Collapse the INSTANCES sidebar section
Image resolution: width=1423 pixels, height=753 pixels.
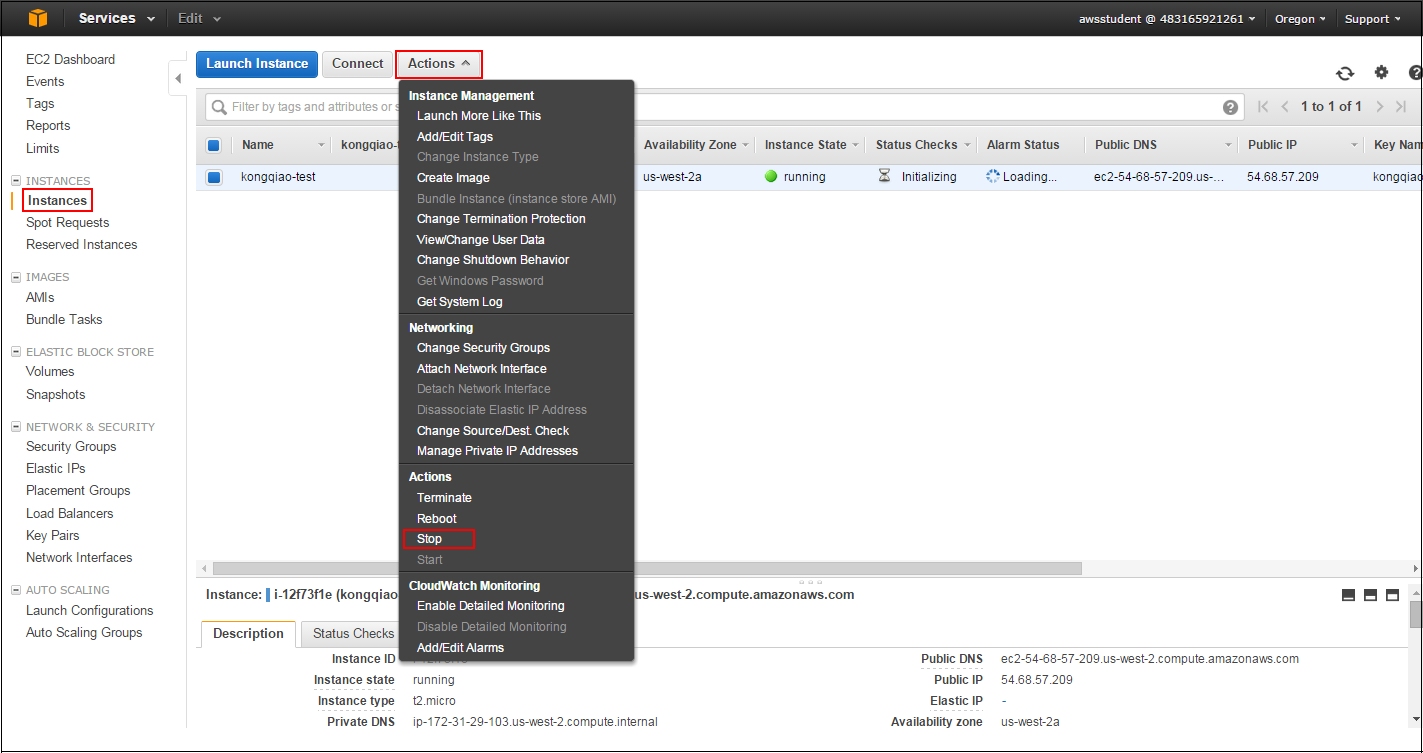point(16,181)
